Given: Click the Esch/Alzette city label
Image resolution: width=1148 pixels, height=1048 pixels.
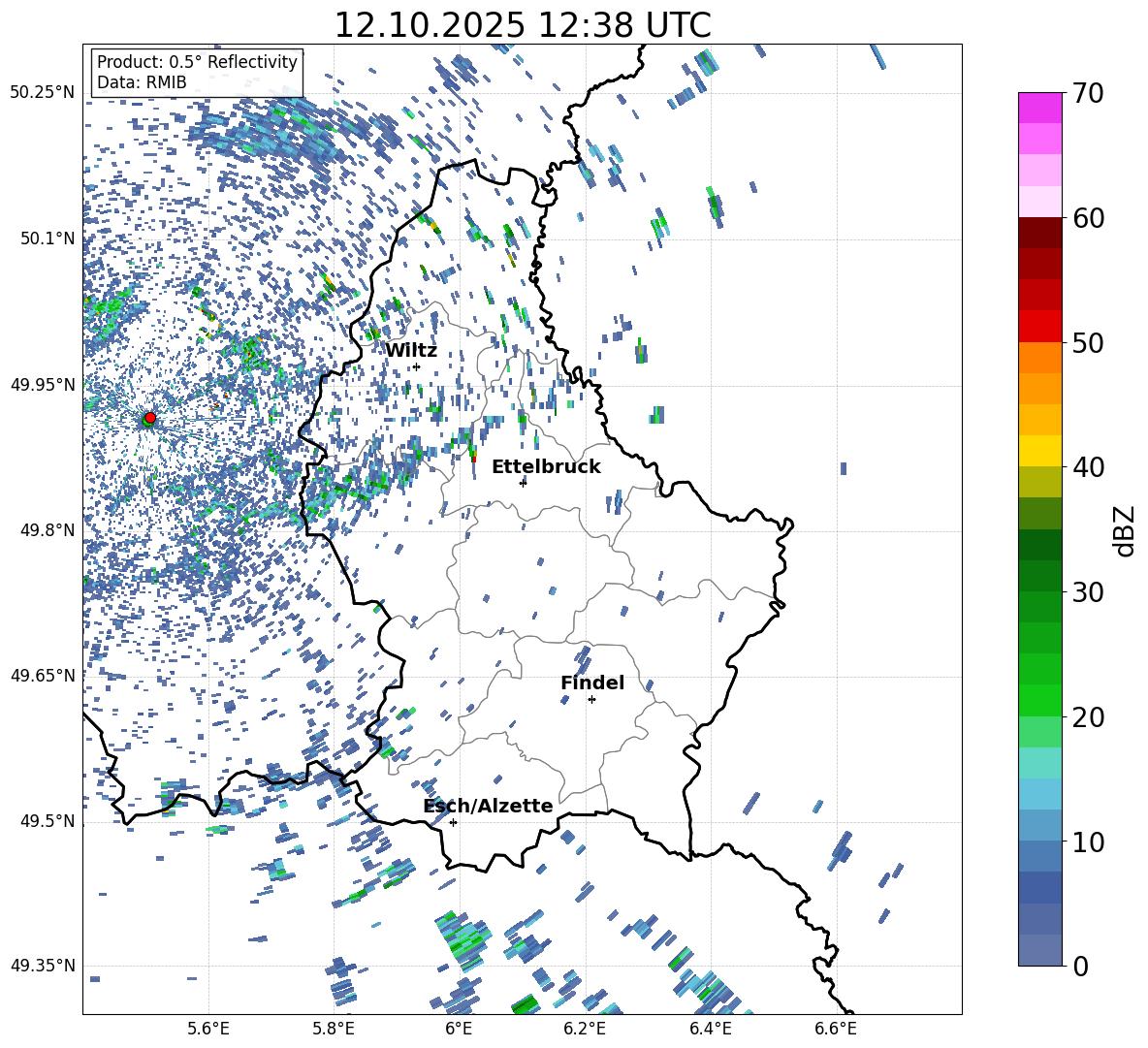Looking at the screenshot, I should [488, 806].
